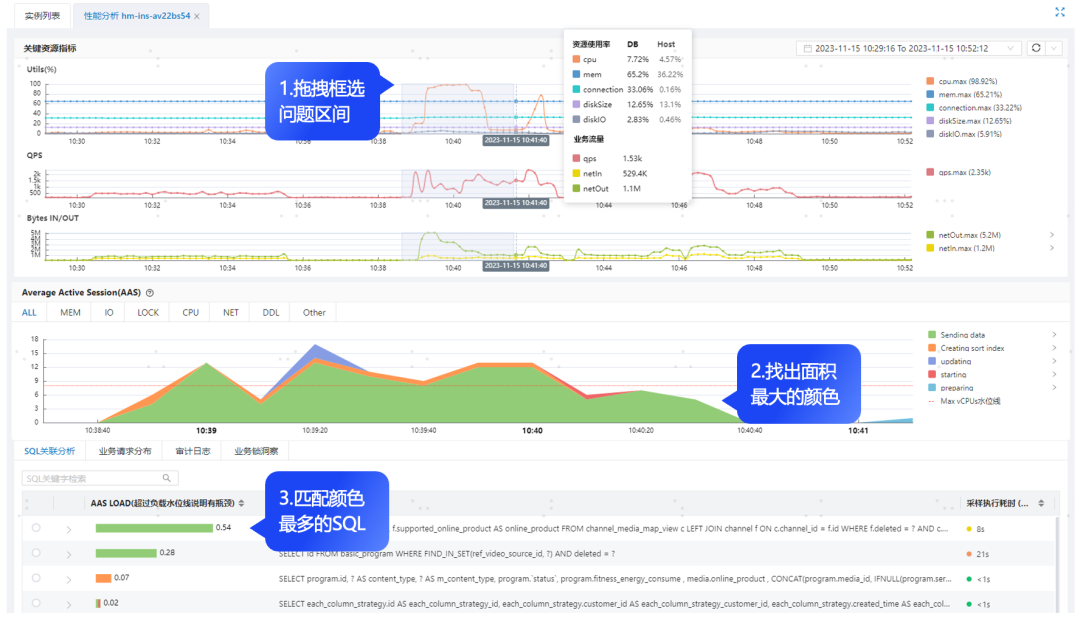Open the SQL关联分析 tab
This screenshot has width=1080, height=619.
pyautogui.click(x=50, y=451)
